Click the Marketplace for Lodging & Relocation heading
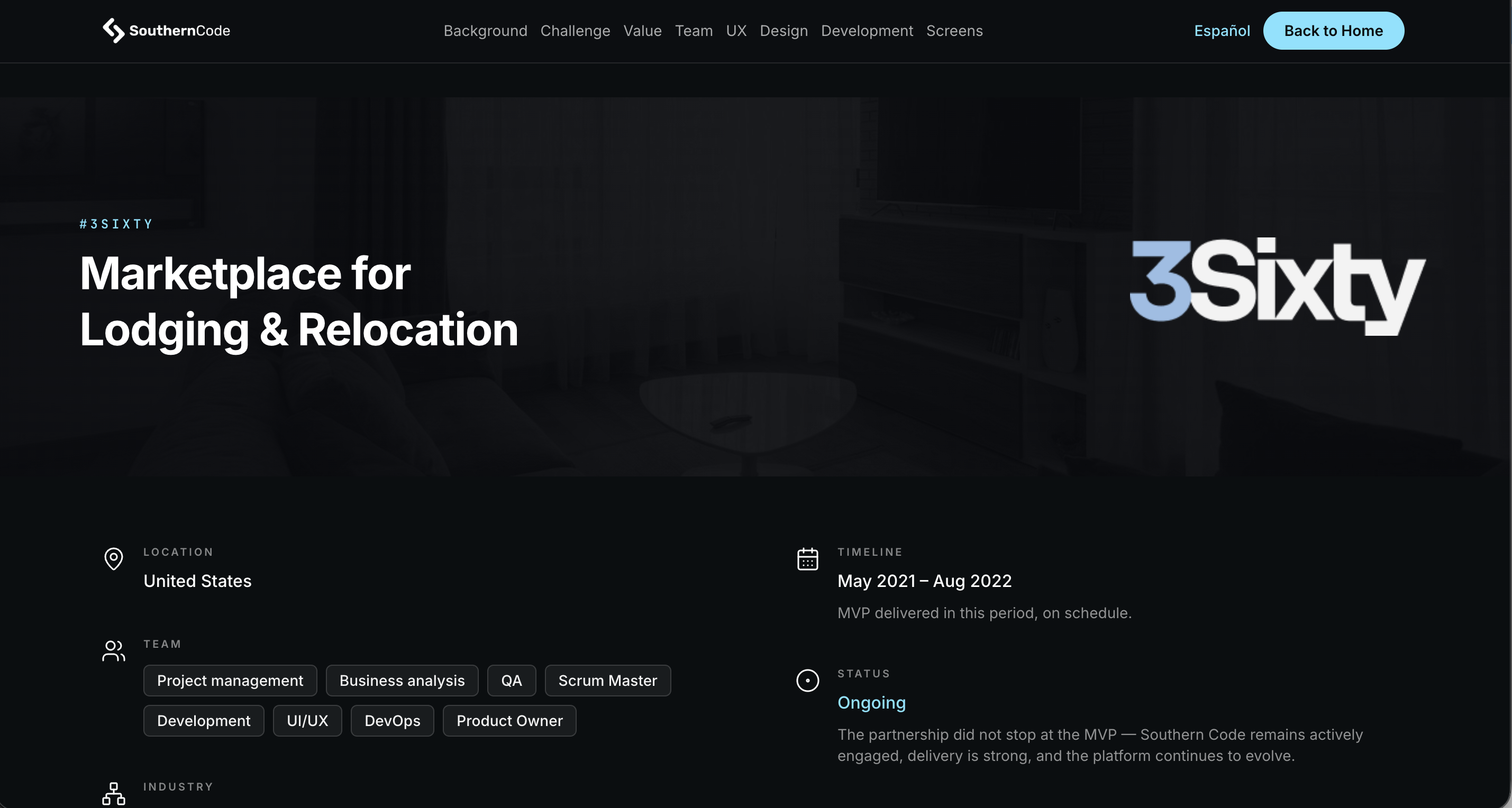This screenshot has height=808, width=1512. (299, 301)
